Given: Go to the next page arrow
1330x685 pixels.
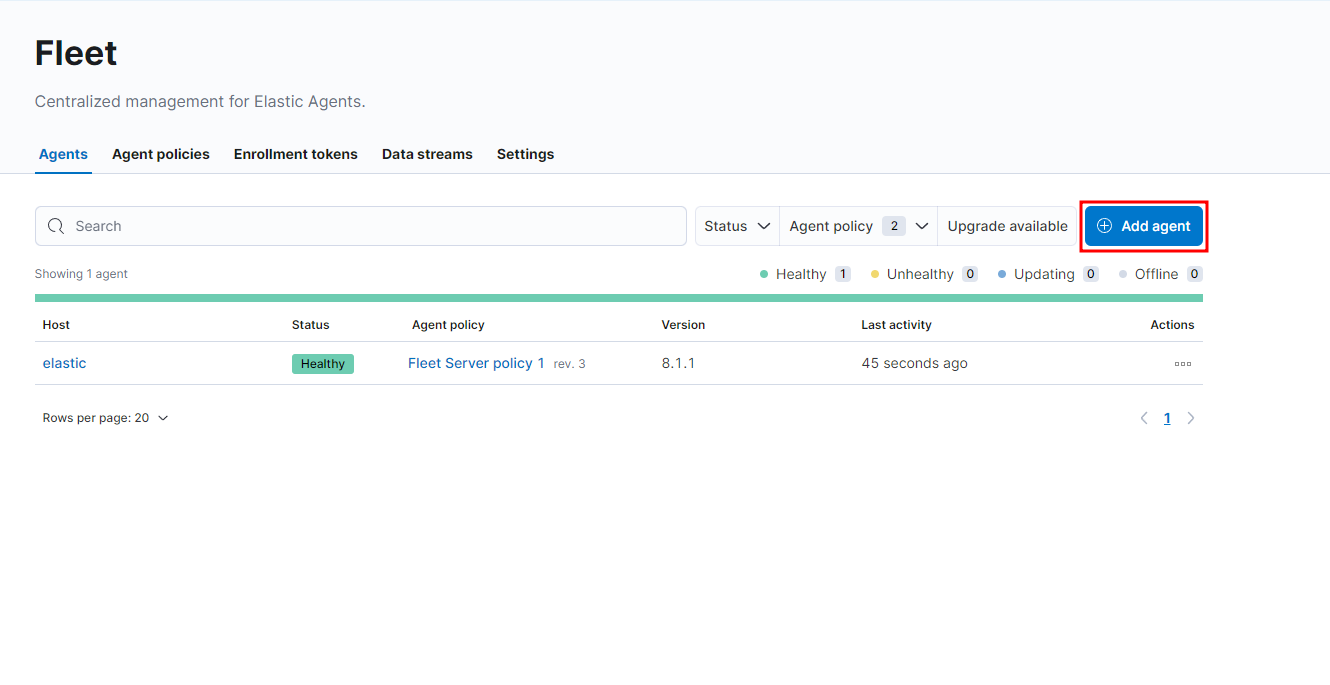Looking at the screenshot, I should (x=1190, y=419).
